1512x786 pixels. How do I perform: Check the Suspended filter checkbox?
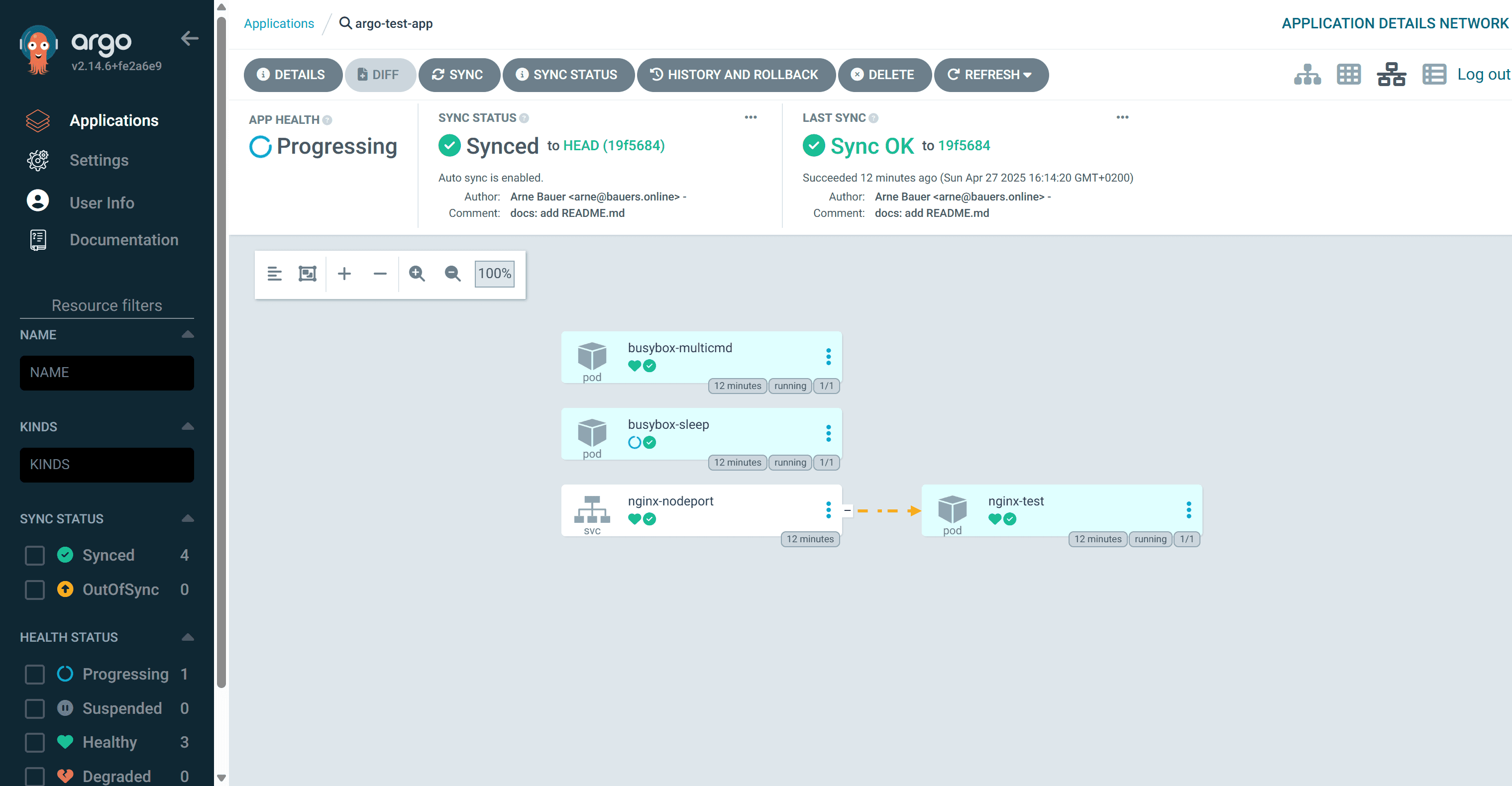coord(35,708)
